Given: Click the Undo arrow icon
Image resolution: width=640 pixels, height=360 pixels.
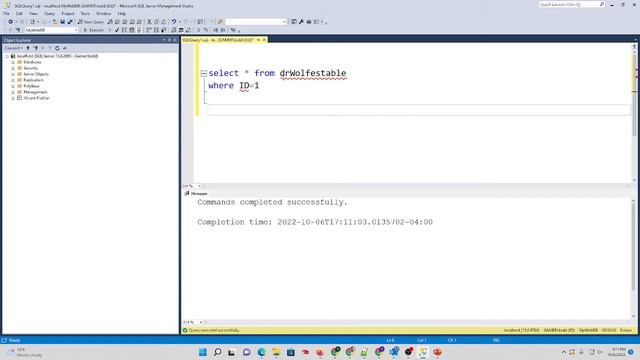Looking at the screenshot, I should tap(174, 22).
